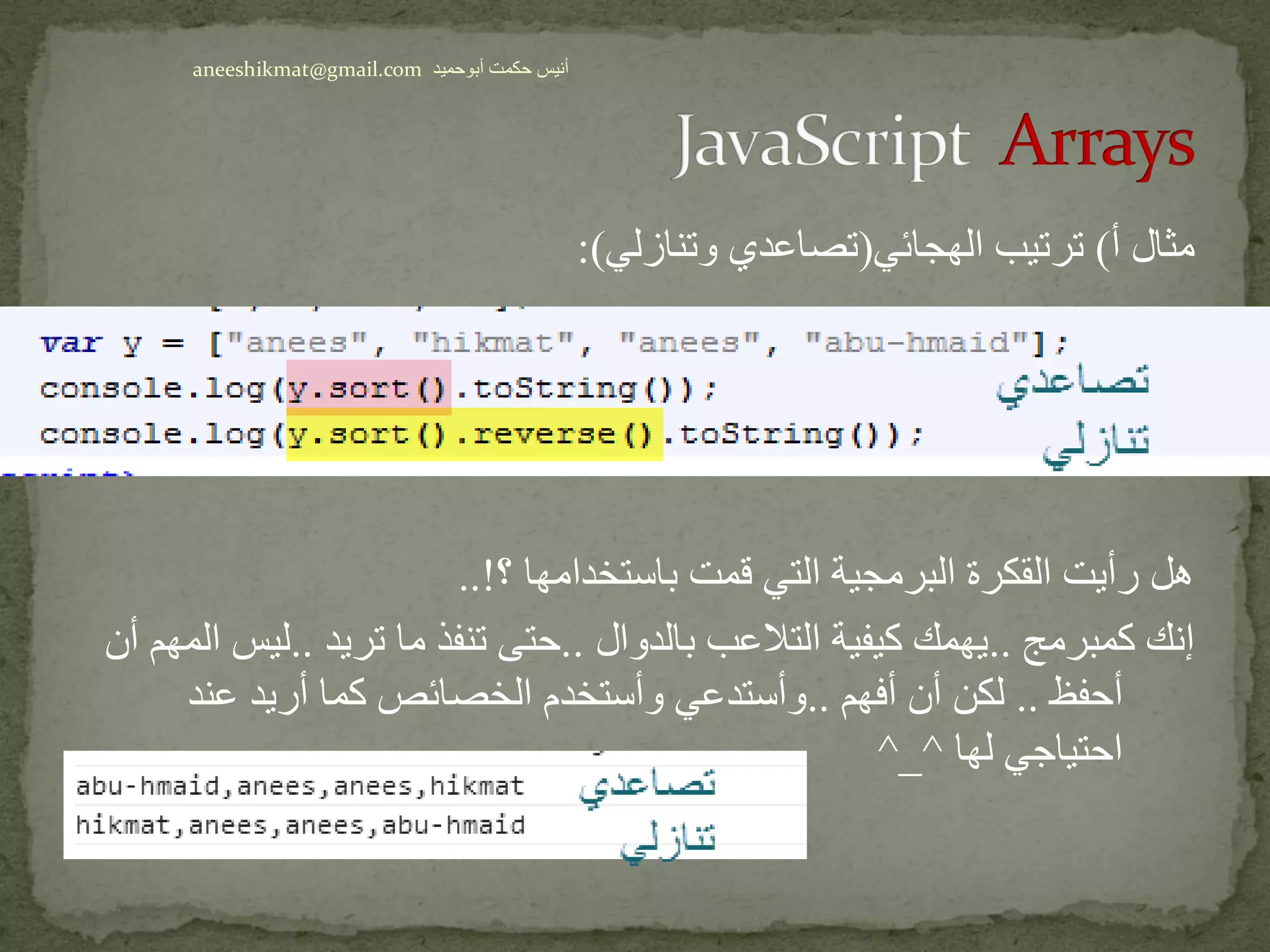Click the "تنازلي" label beside the code

1096,444
